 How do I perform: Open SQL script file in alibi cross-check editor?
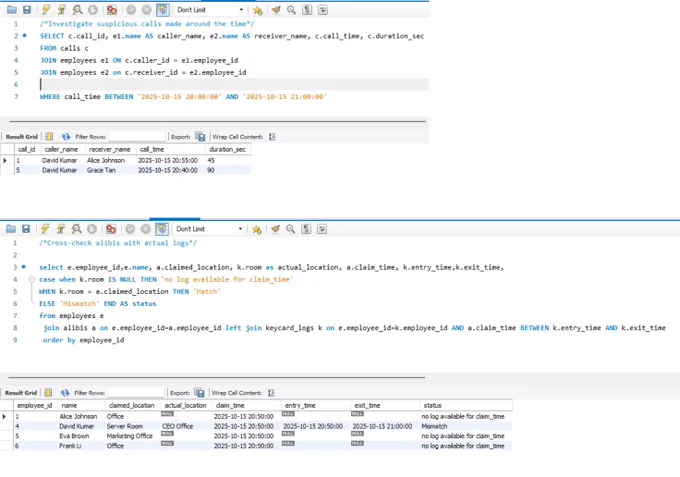point(11,229)
